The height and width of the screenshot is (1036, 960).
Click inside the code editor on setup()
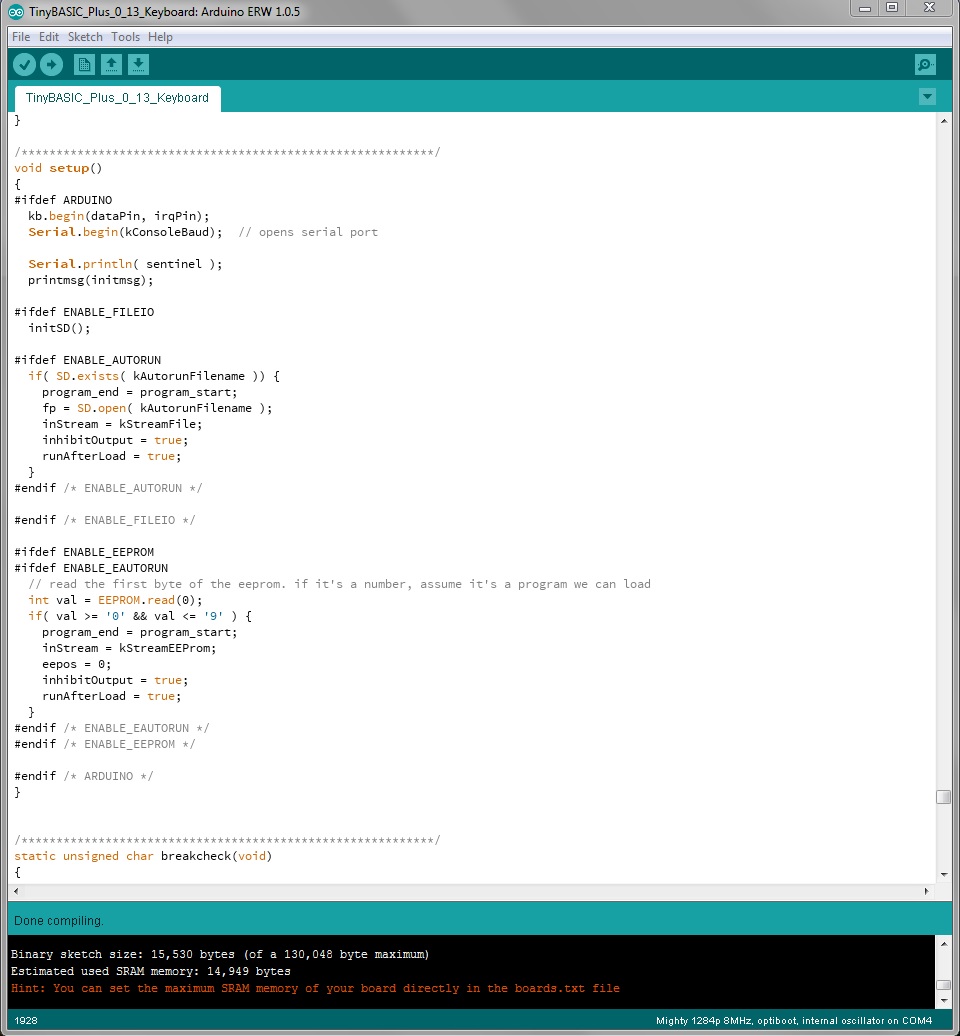click(x=68, y=167)
